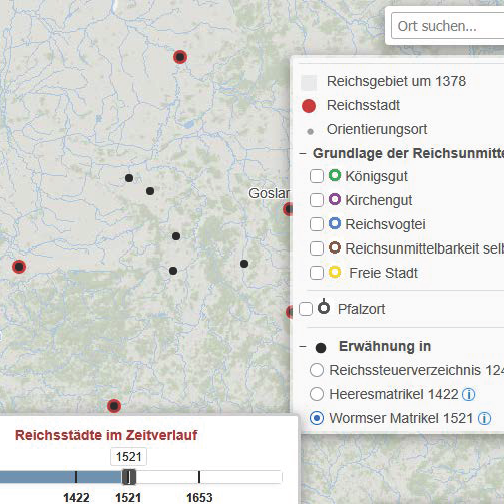Tick the Freie Stadt checkbox
This screenshot has width=504, height=504.
click(x=317, y=273)
